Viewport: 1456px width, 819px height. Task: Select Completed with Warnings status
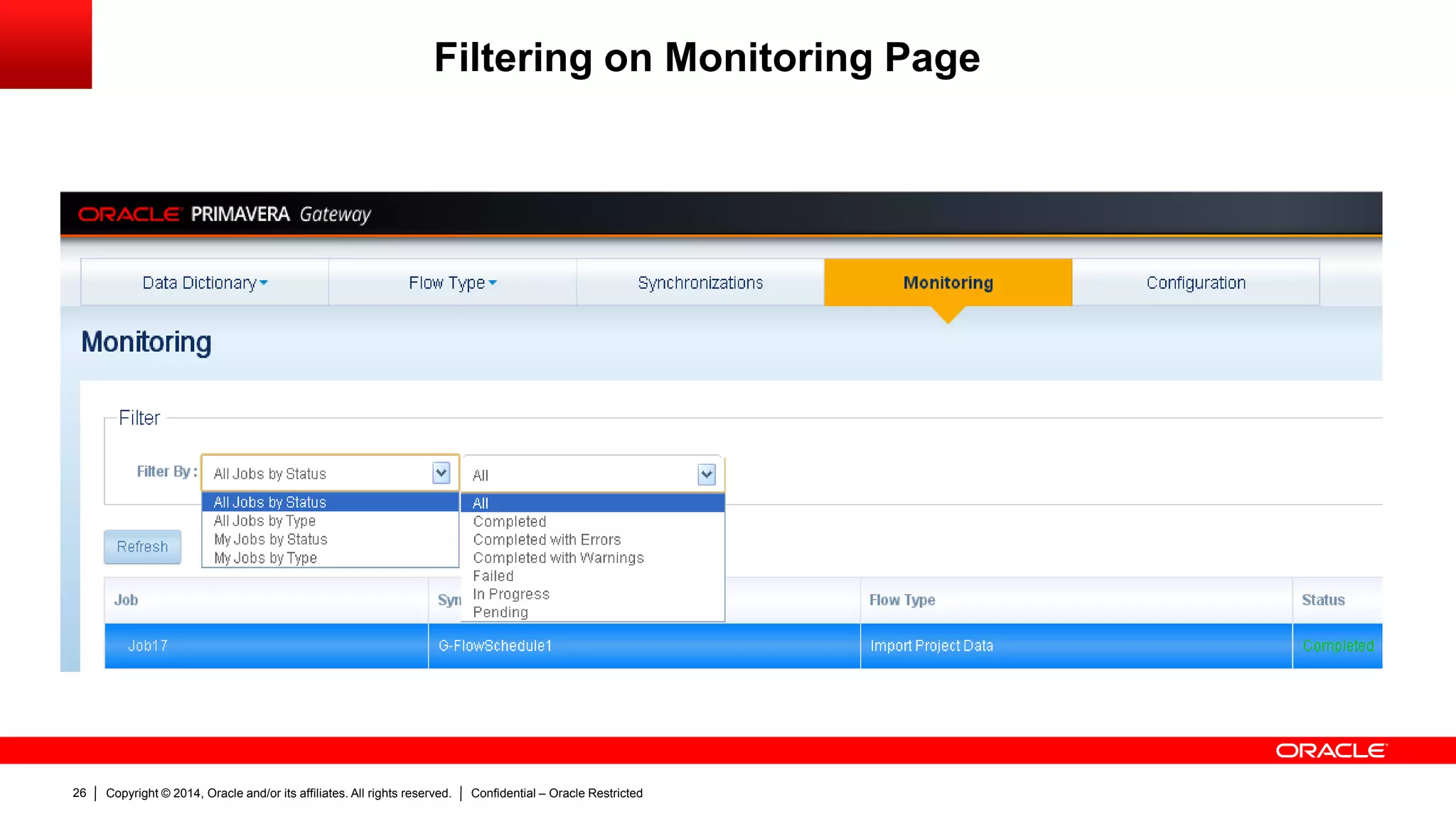[592, 558]
